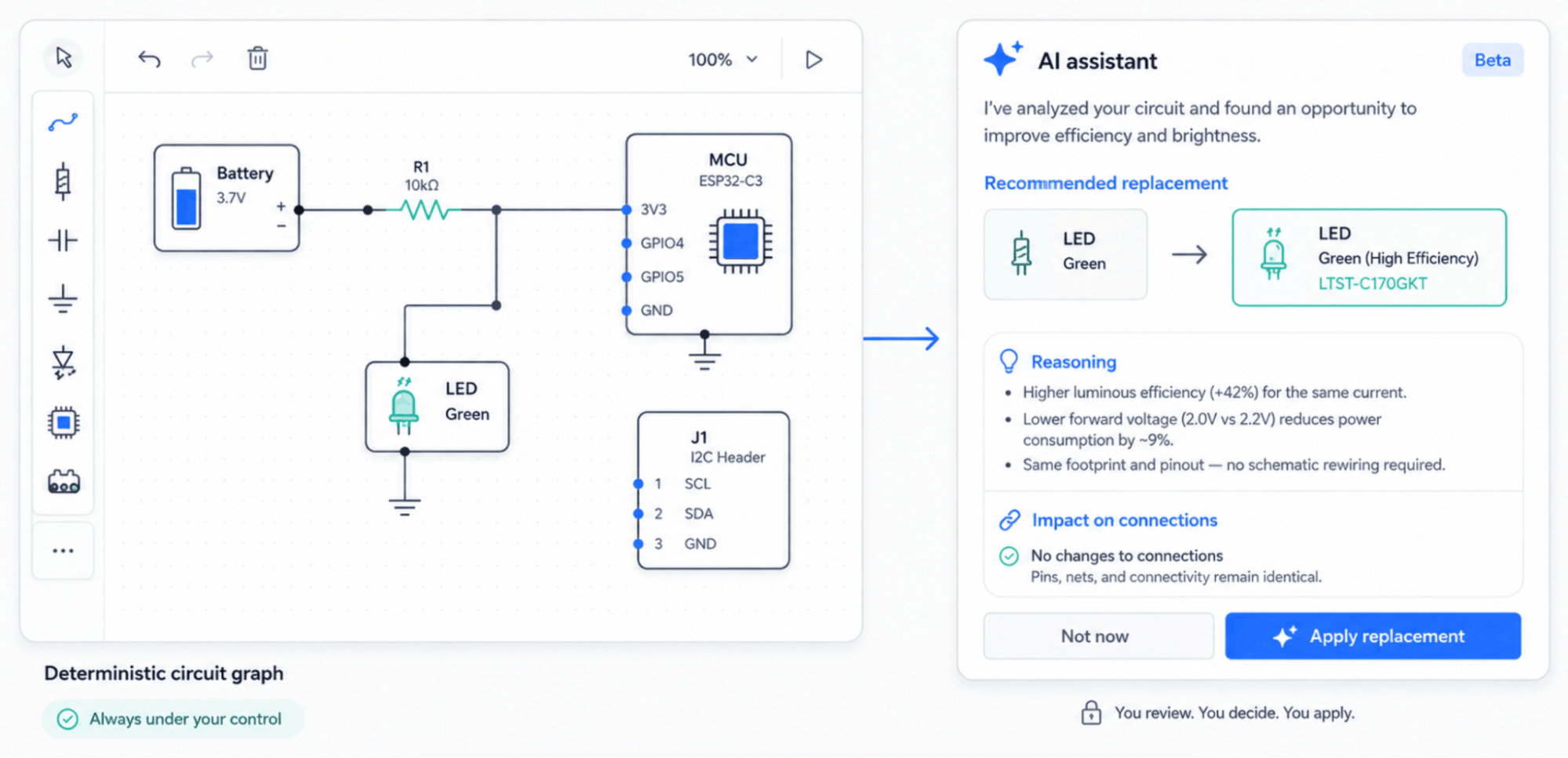Click the battery icon inside Battery block

(186, 199)
